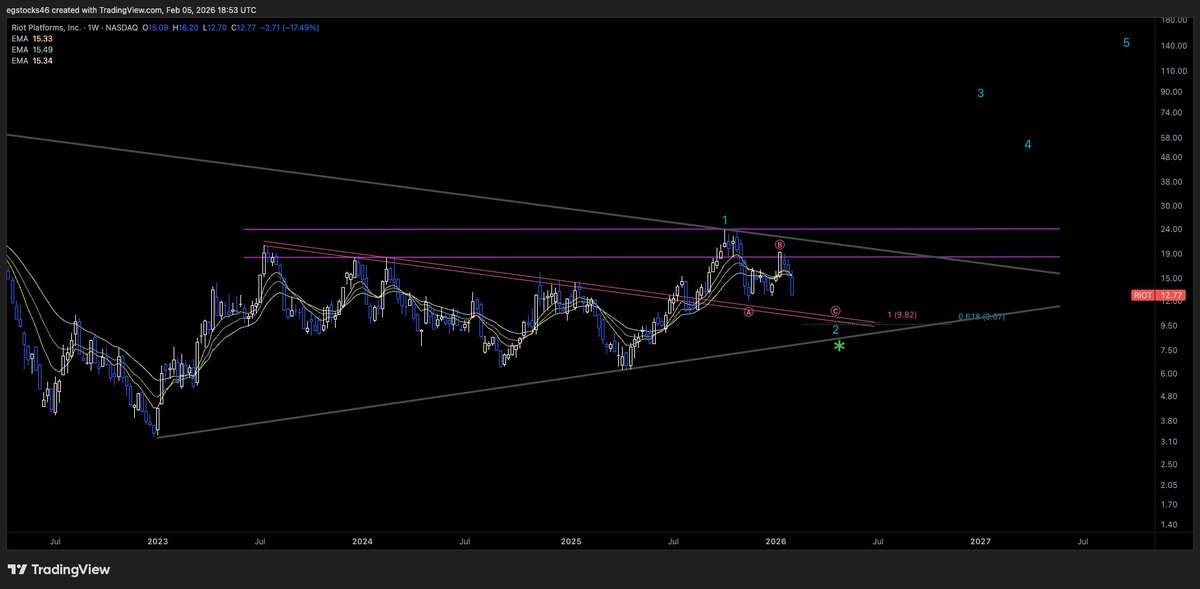
Task: Click the 2025 label on the time axis
Action: point(570,541)
